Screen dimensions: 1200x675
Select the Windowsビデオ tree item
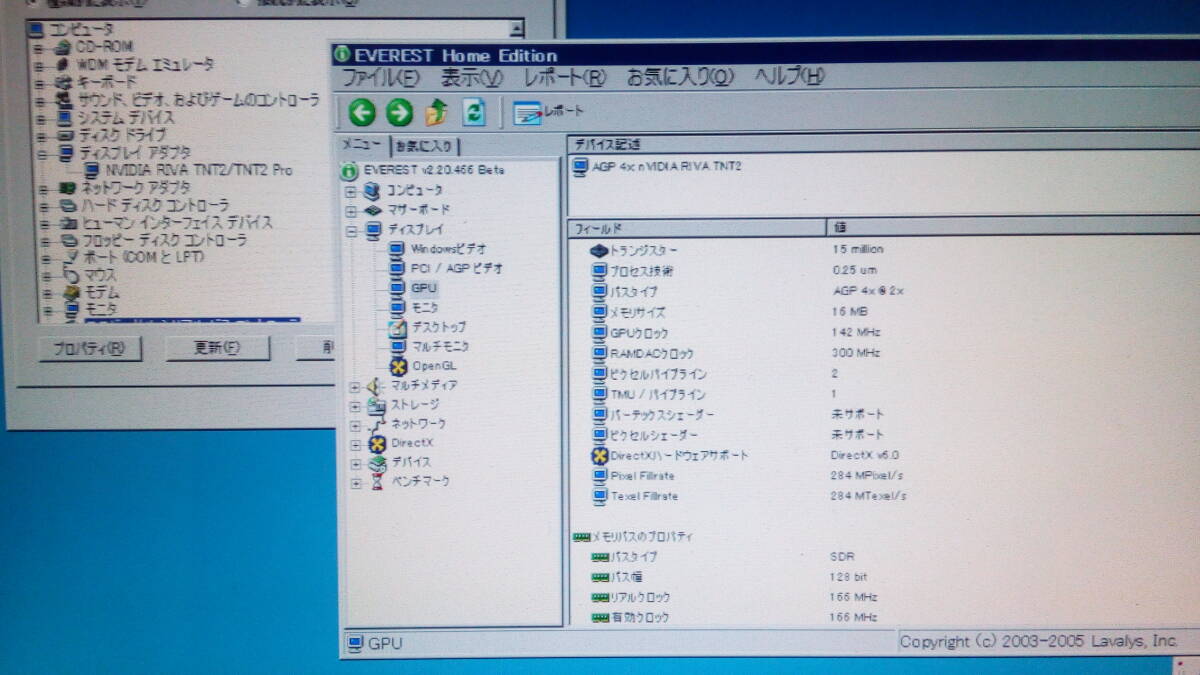(449, 249)
